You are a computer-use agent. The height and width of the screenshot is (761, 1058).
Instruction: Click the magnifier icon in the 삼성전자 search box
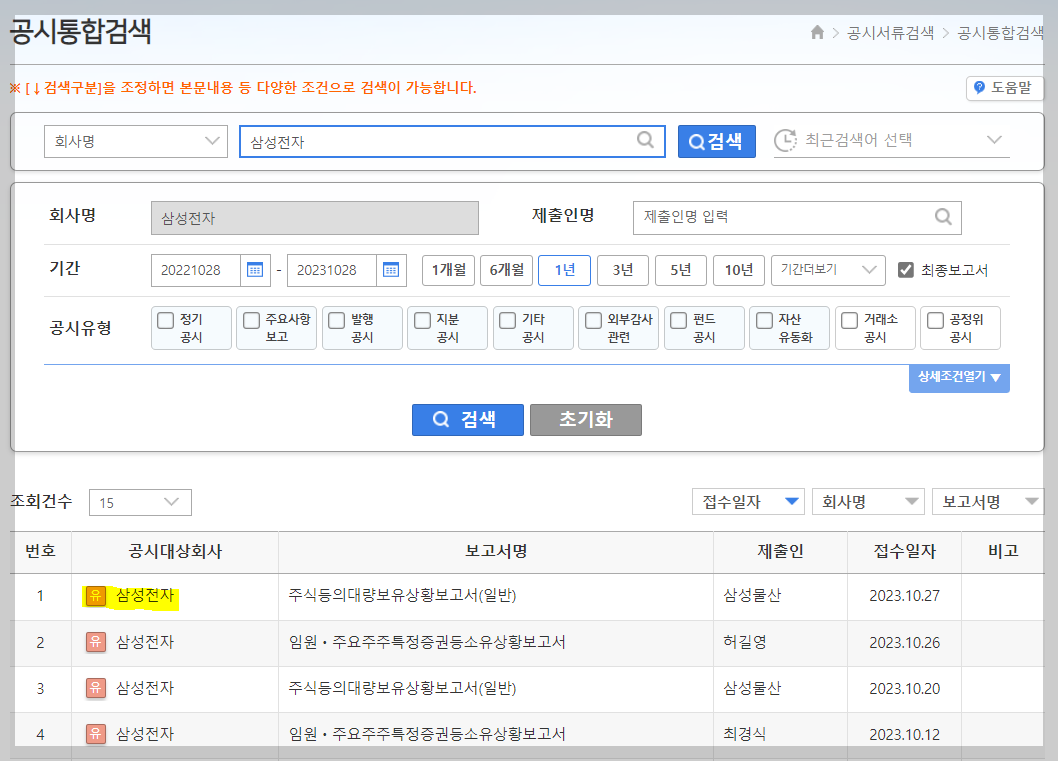click(645, 140)
